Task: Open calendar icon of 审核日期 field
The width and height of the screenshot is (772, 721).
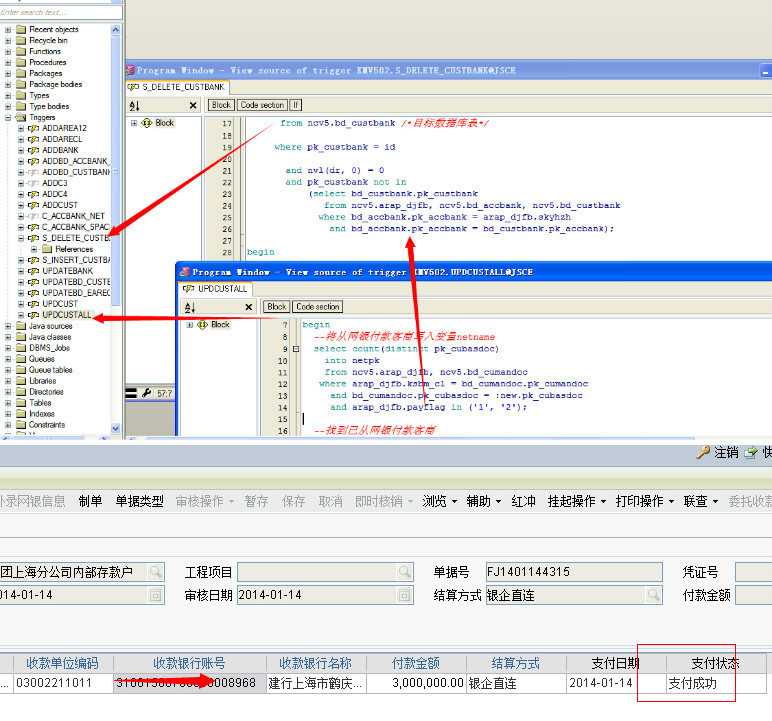Action: click(x=404, y=595)
